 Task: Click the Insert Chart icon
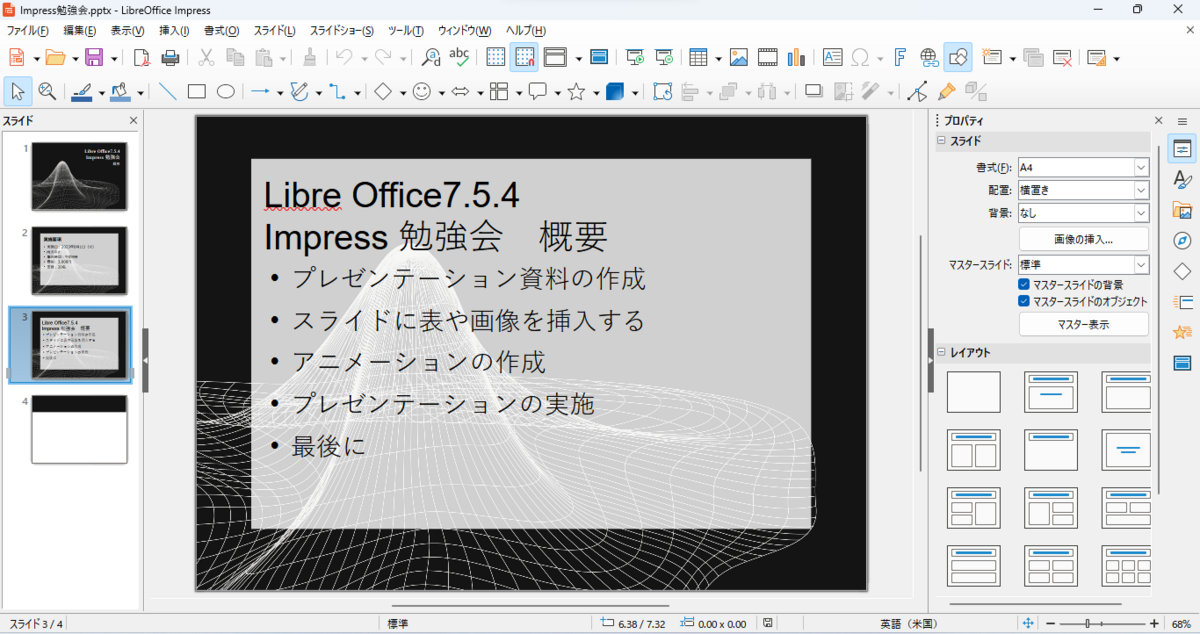796,57
